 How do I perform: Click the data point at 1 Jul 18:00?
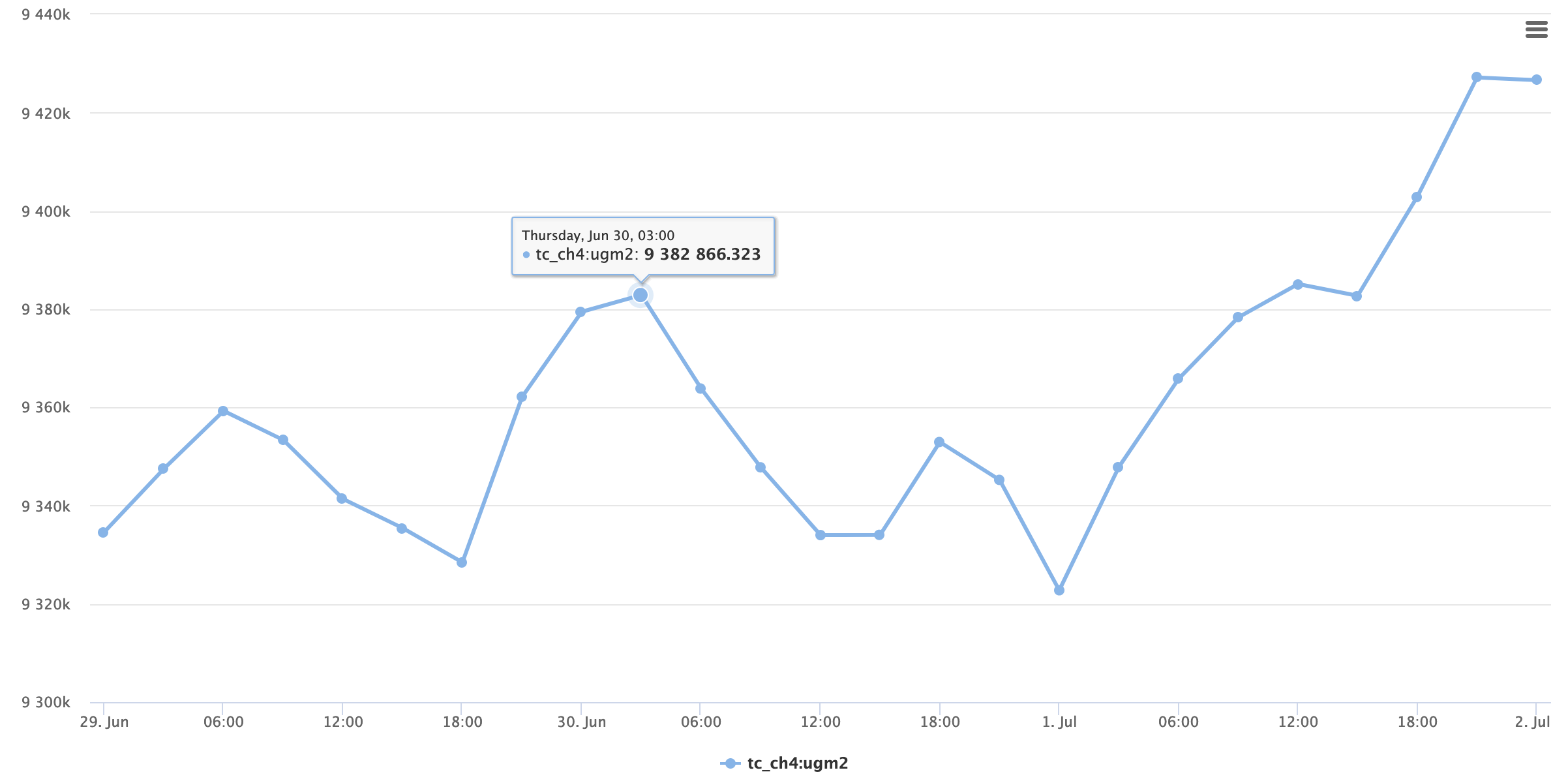1417,197
